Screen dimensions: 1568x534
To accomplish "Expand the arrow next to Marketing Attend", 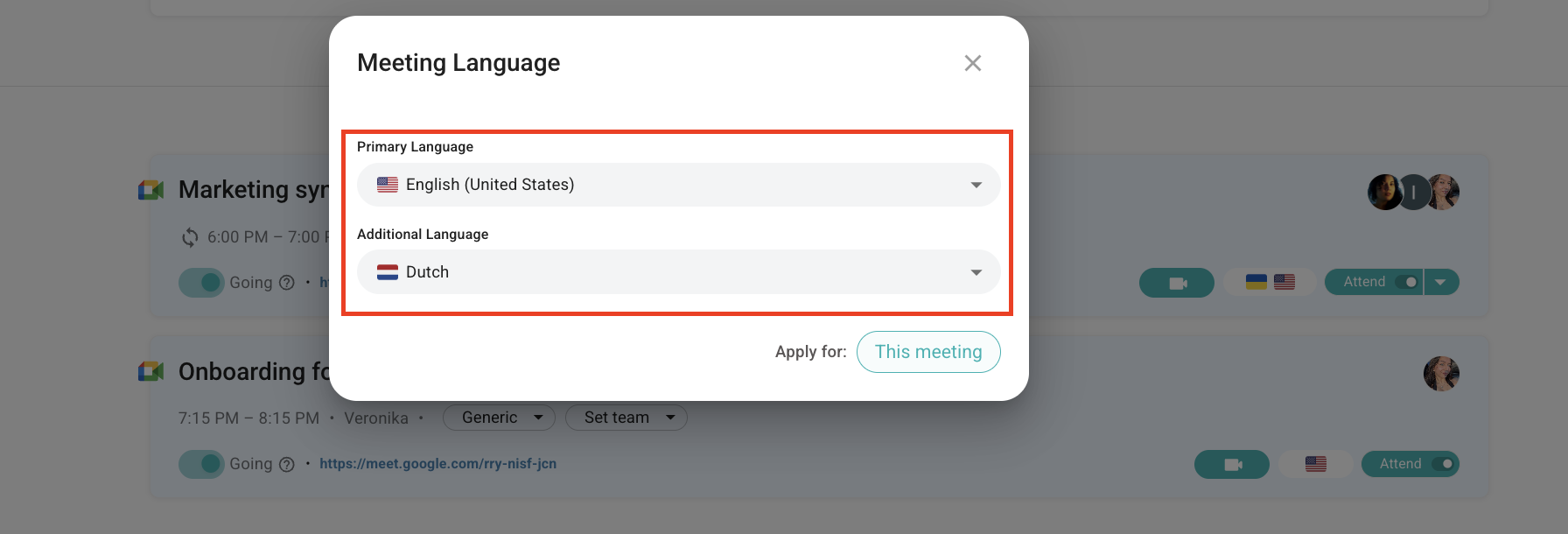I will [1441, 282].
